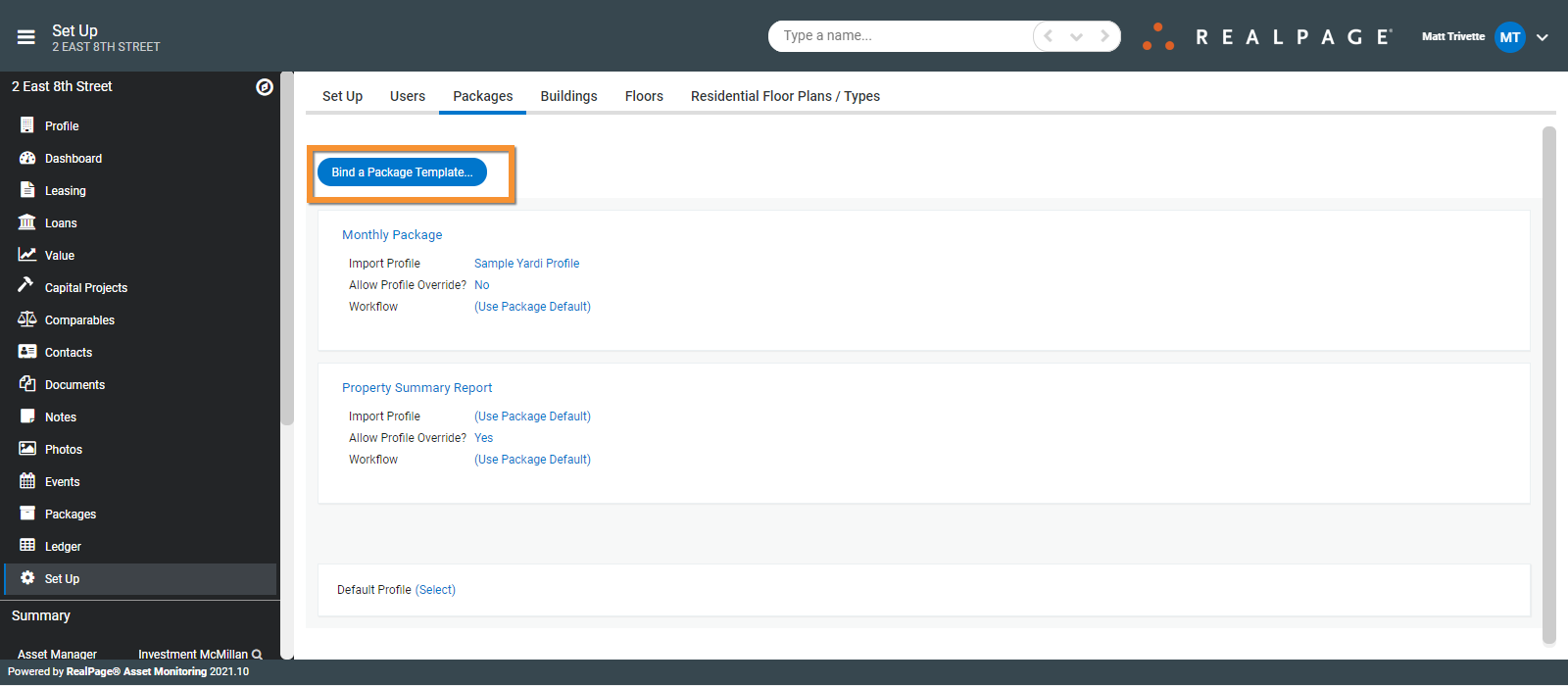Click the MT user avatar
Image resolution: width=1568 pixels, height=686 pixels.
[x=1510, y=37]
